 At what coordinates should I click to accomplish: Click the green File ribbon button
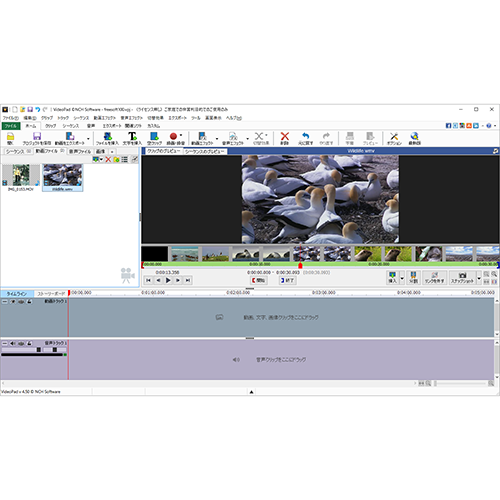(x=11, y=126)
